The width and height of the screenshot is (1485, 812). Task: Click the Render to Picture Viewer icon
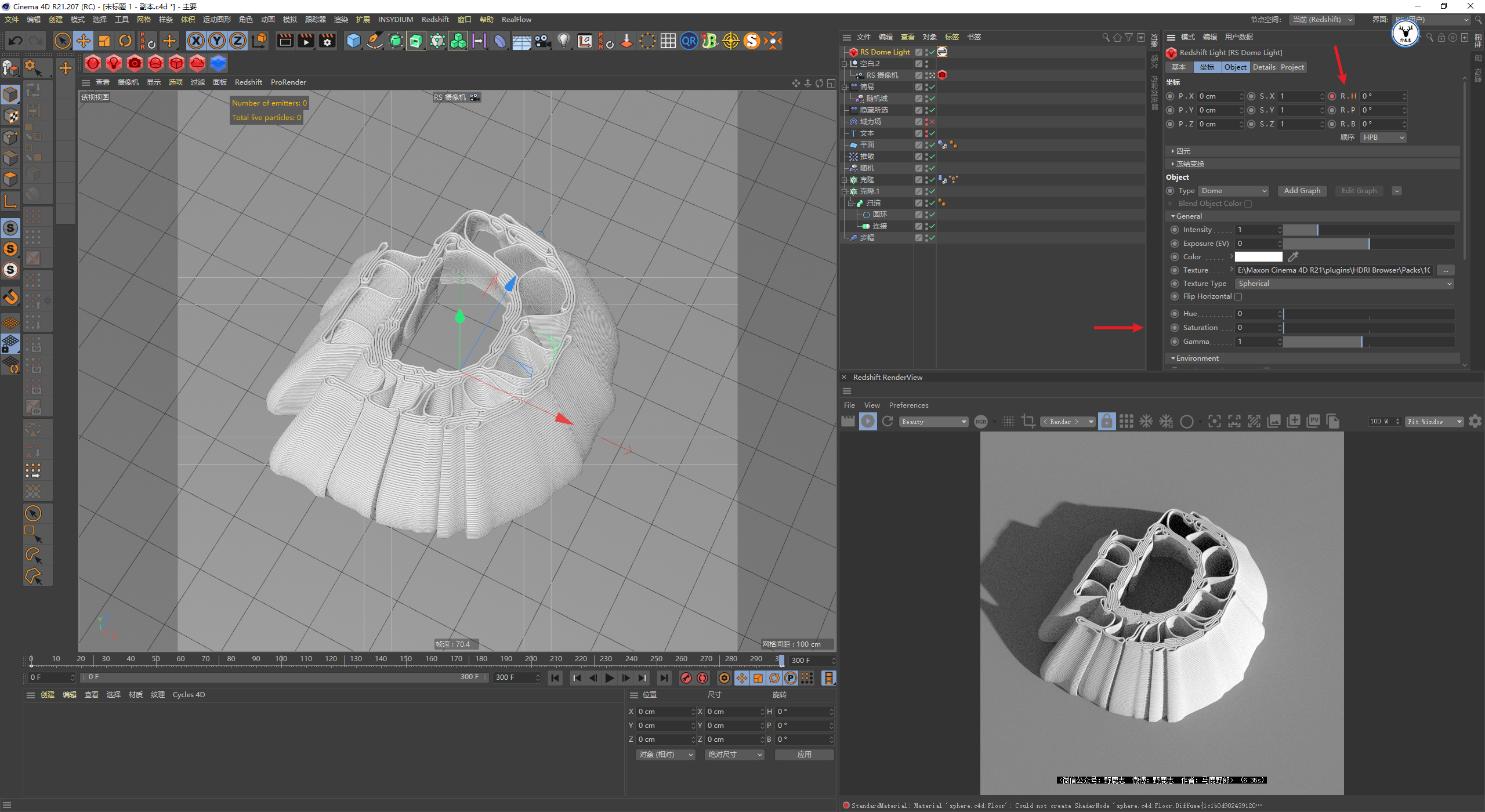306,41
